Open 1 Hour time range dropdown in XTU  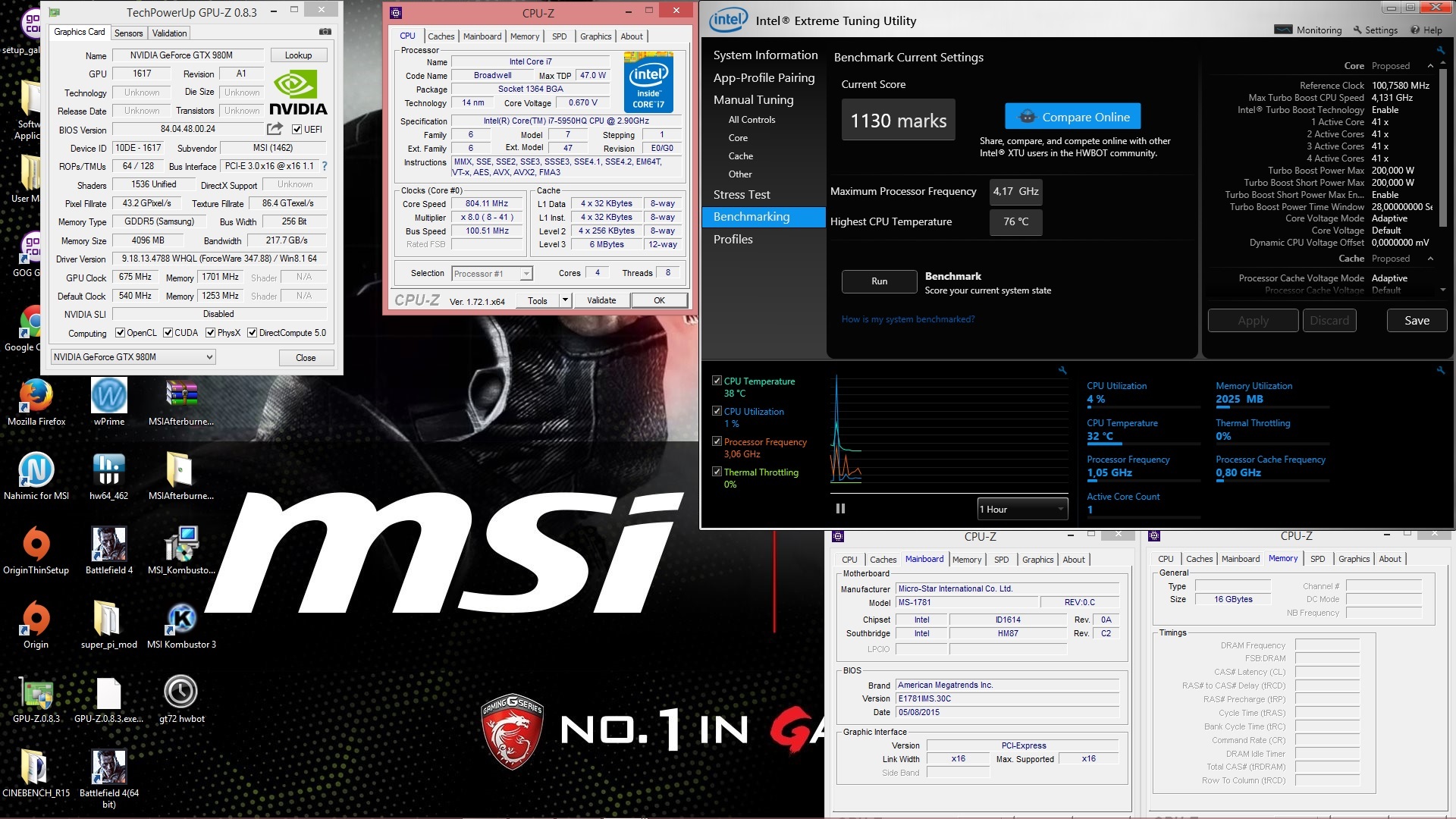click(x=1022, y=509)
